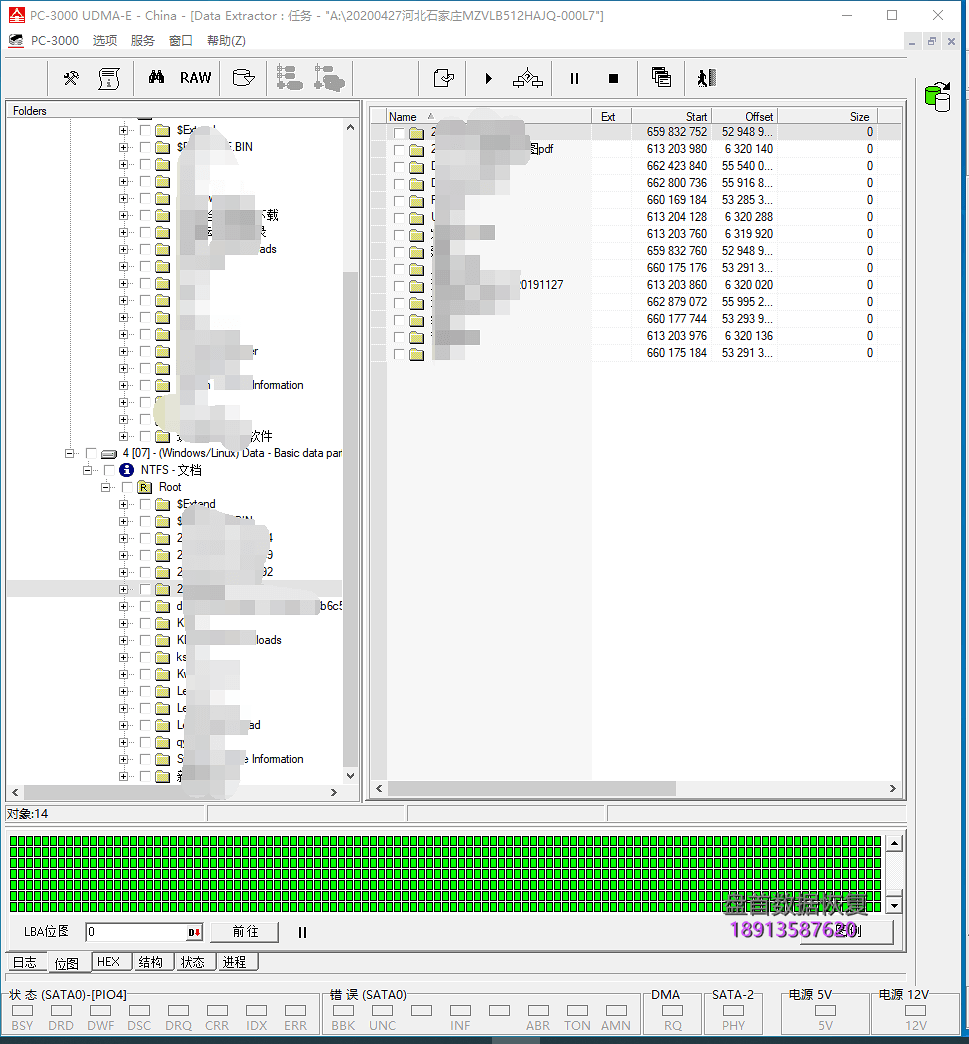The height and width of the screenshot is (1044, 969).
Task: Click the toolbar play button
Action: 489,79
